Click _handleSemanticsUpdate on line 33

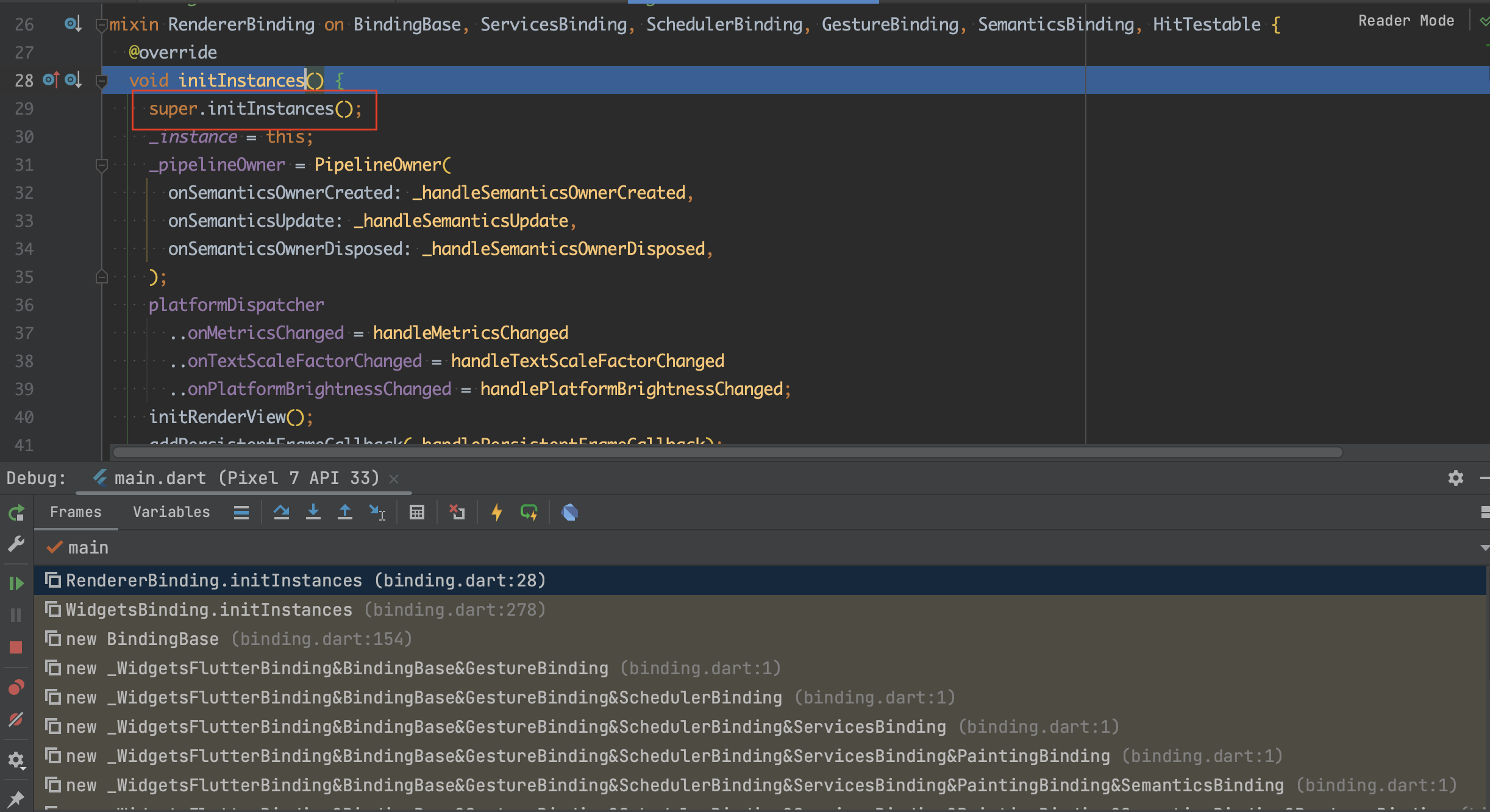click(460, 221)
